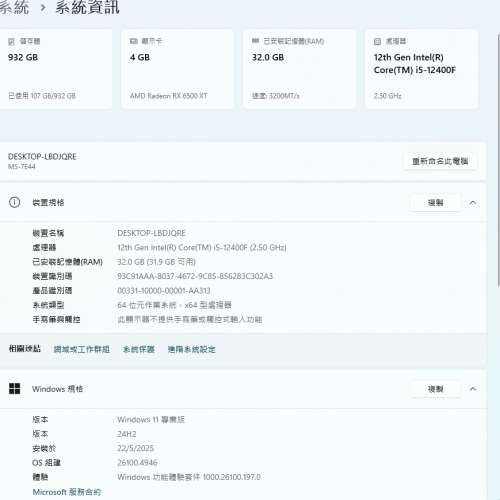Select the DESKTOP-LBDJQRE header name

click(x=42, y=157)
